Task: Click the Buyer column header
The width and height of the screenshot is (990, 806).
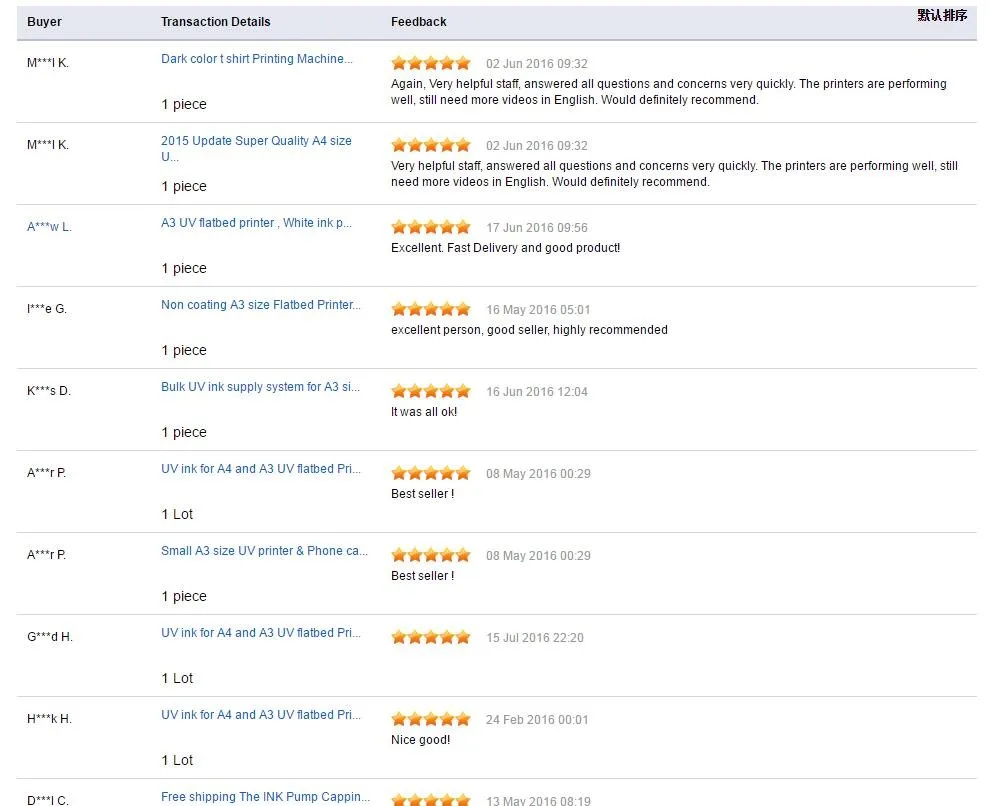Action: pyautogui.click(x=44, y=22)
